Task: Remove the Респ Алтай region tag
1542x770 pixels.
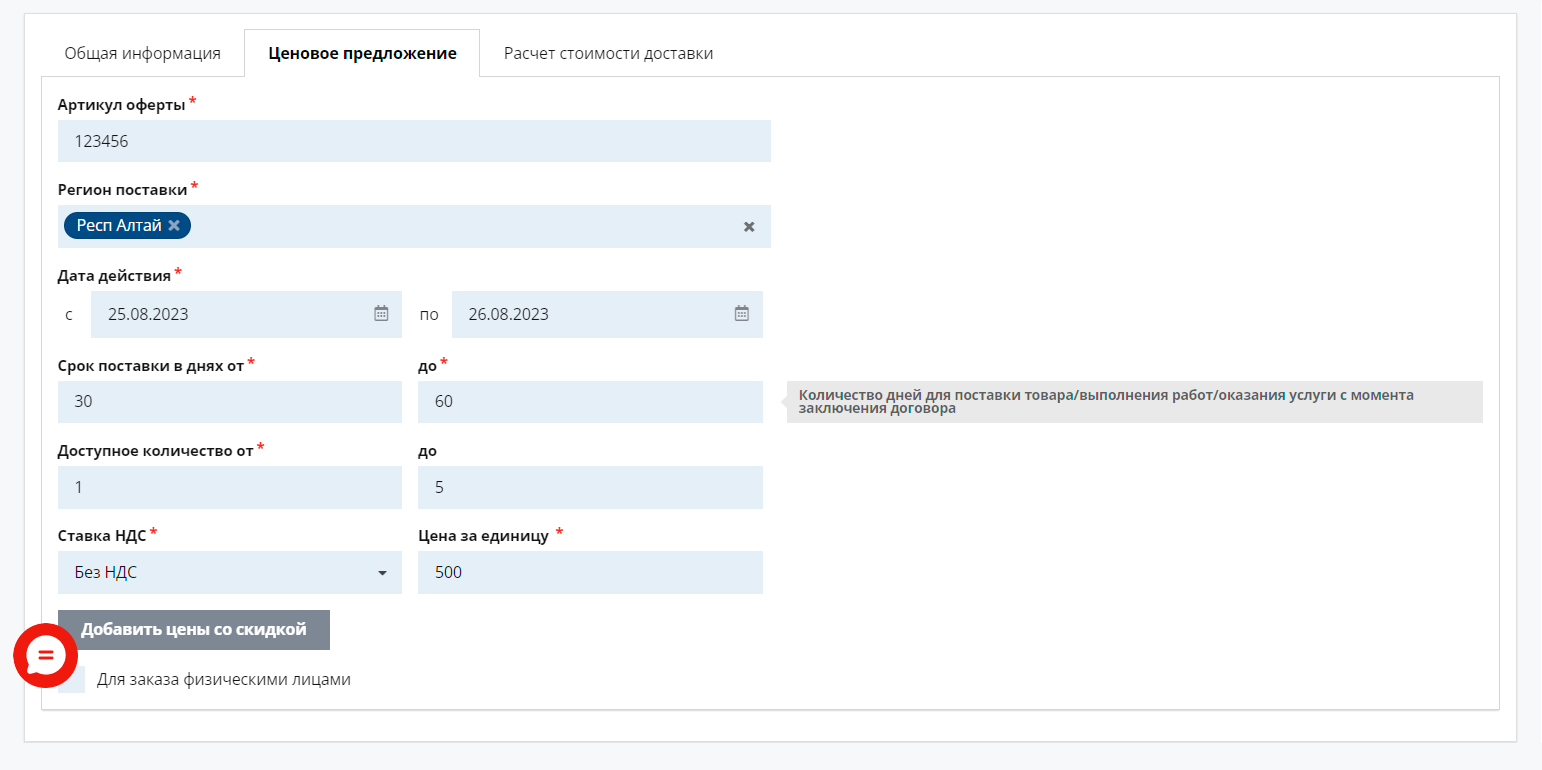Action: (x=174, y=226)
